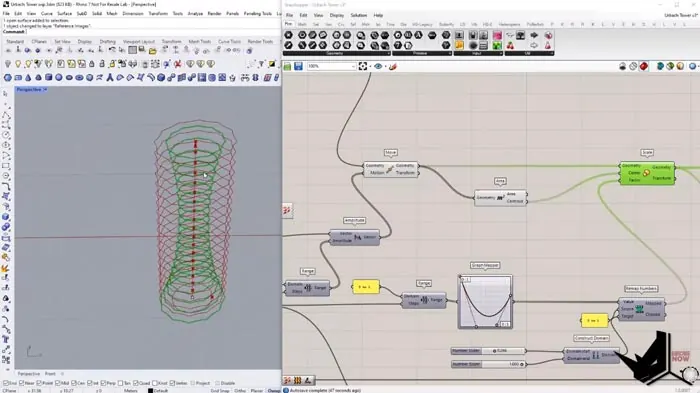Expand the Input panel in Grasshopper ribbon

coord(501,53)
